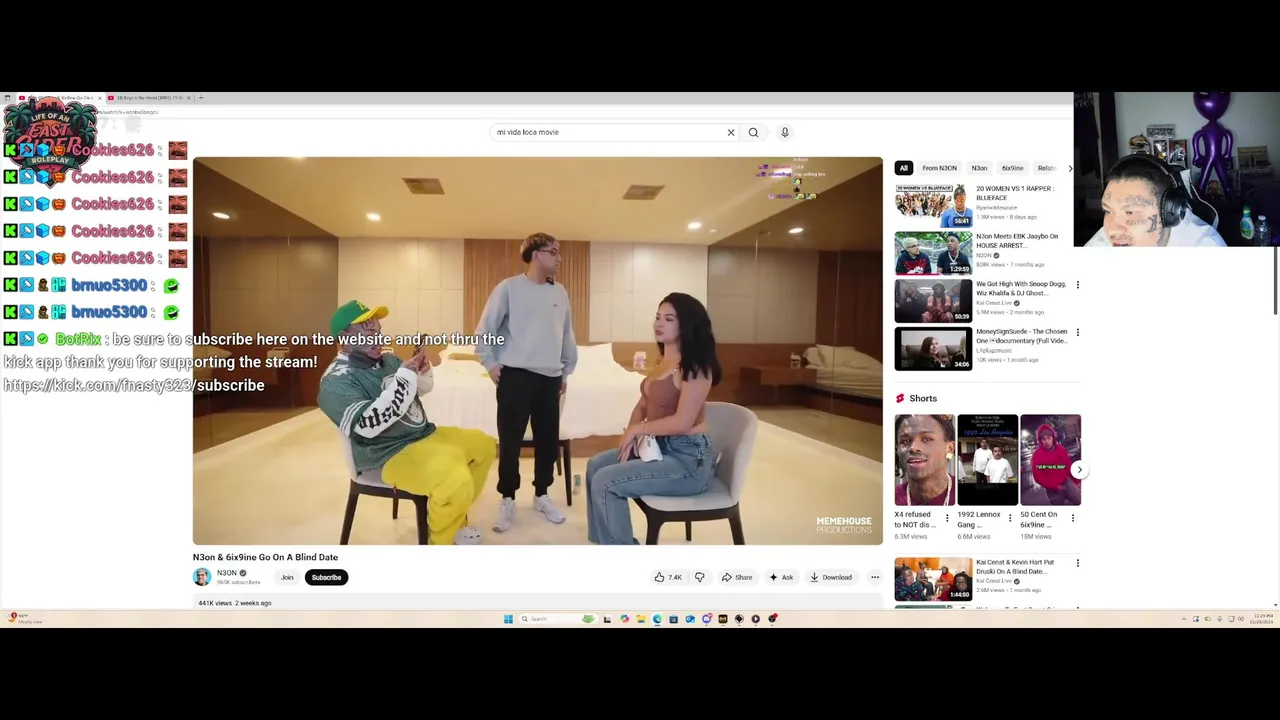Open N3on Meets EBK Jaaybo thumbnail
This screenshot has width=1280, height=720.
933,252
